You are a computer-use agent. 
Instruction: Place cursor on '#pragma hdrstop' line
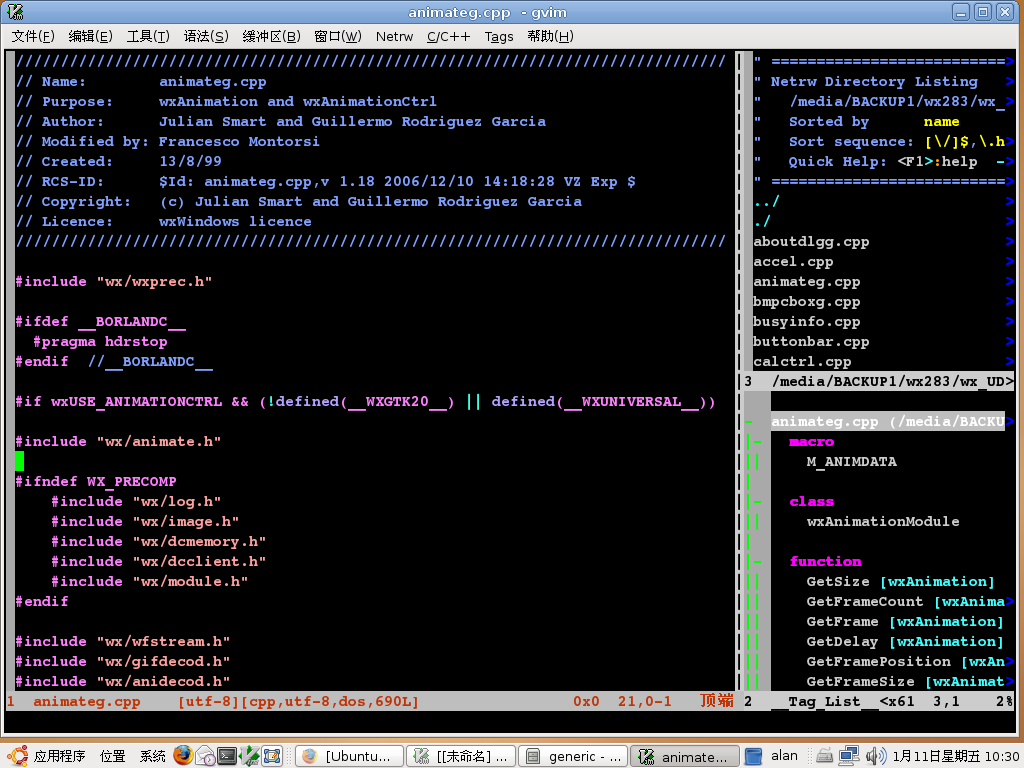click(100, 342)
